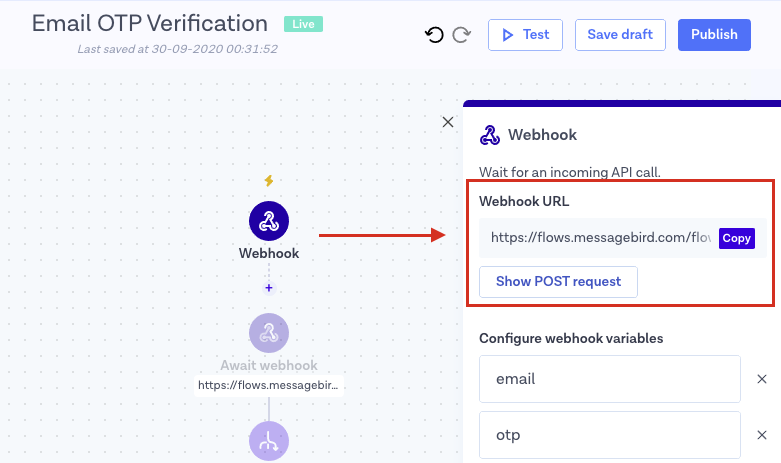Click the Webhook URL text field
This screenshot has width=781, height=463.
[598, 238]
